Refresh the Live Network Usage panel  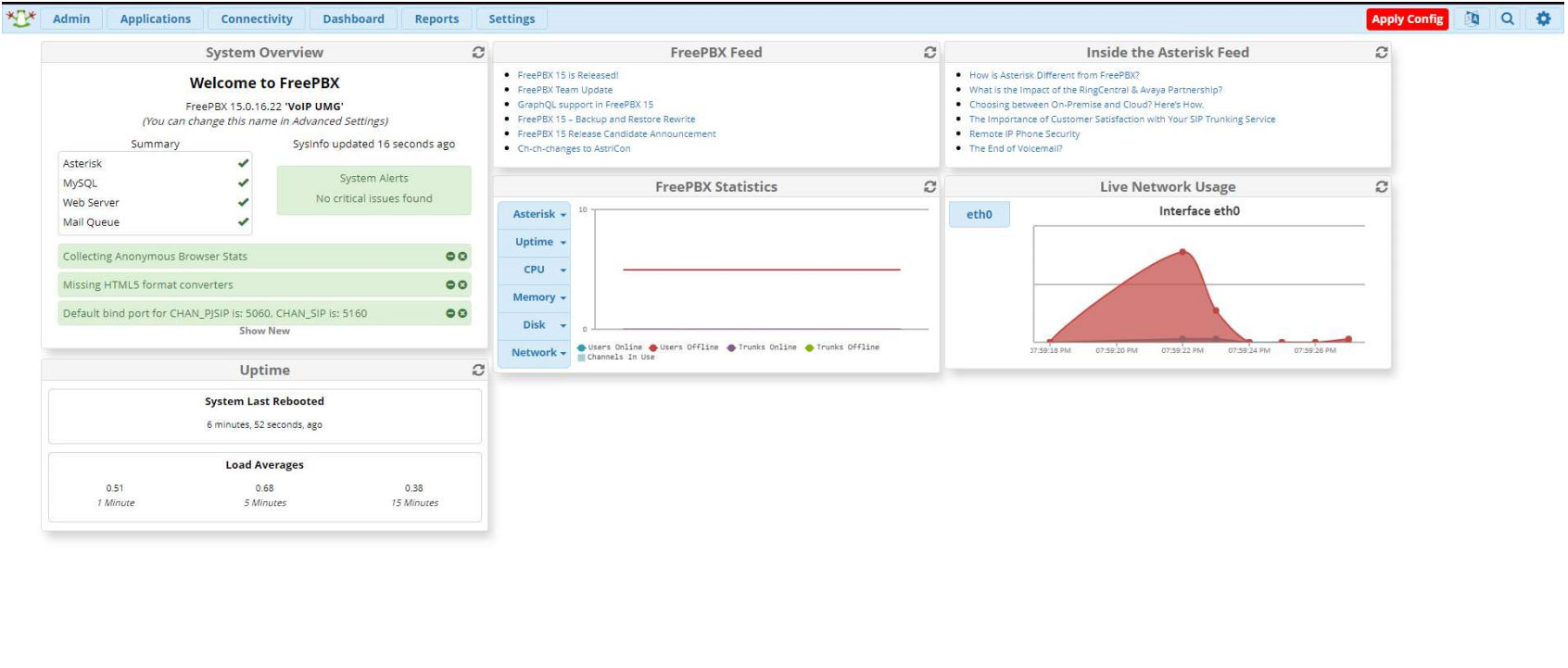(1381, 187)
